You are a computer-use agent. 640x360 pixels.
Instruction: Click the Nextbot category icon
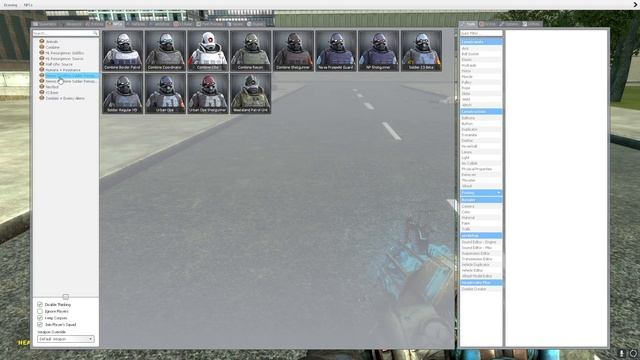coord(42,87)
